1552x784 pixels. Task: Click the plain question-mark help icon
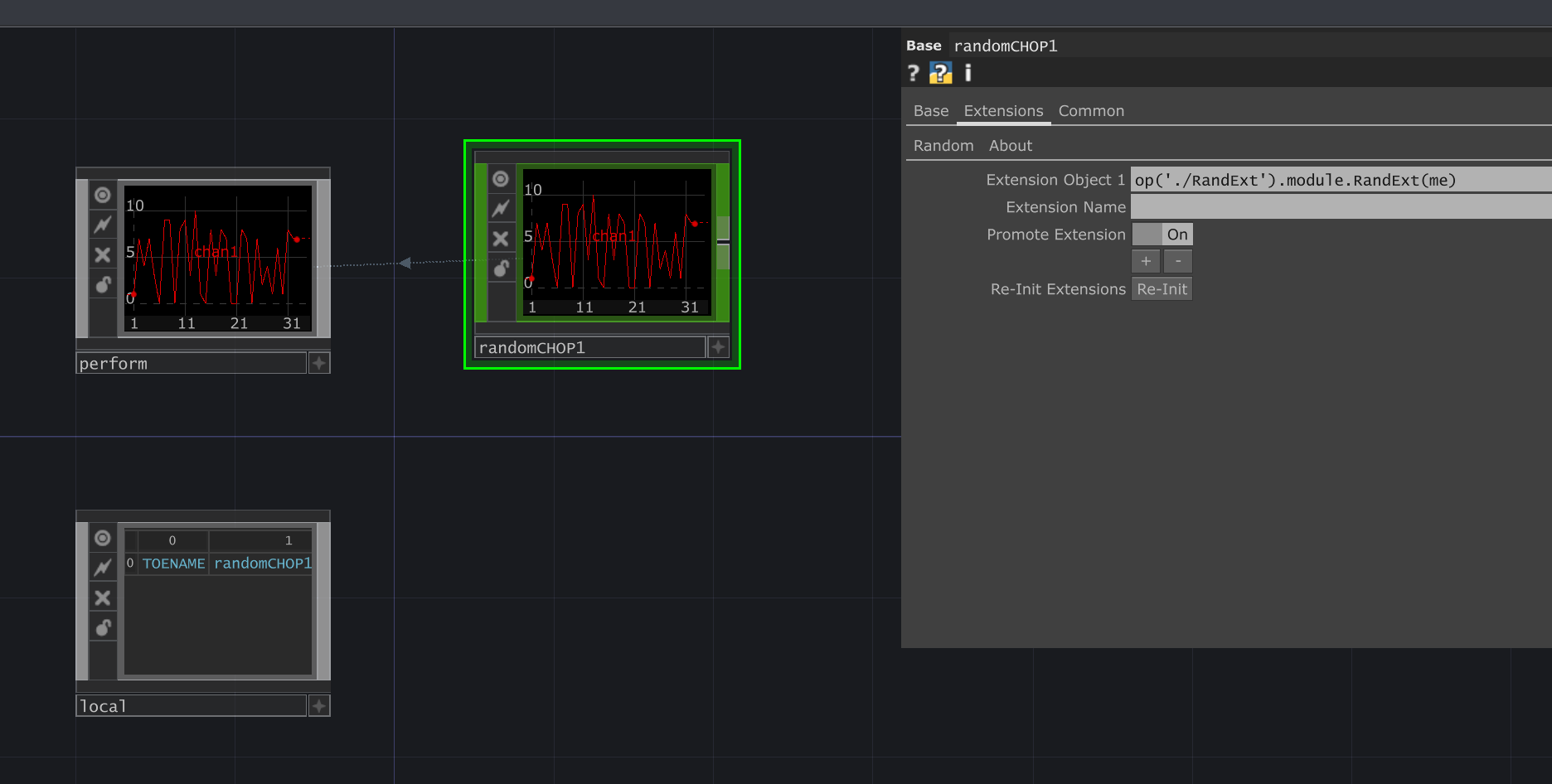click(912, 74)
